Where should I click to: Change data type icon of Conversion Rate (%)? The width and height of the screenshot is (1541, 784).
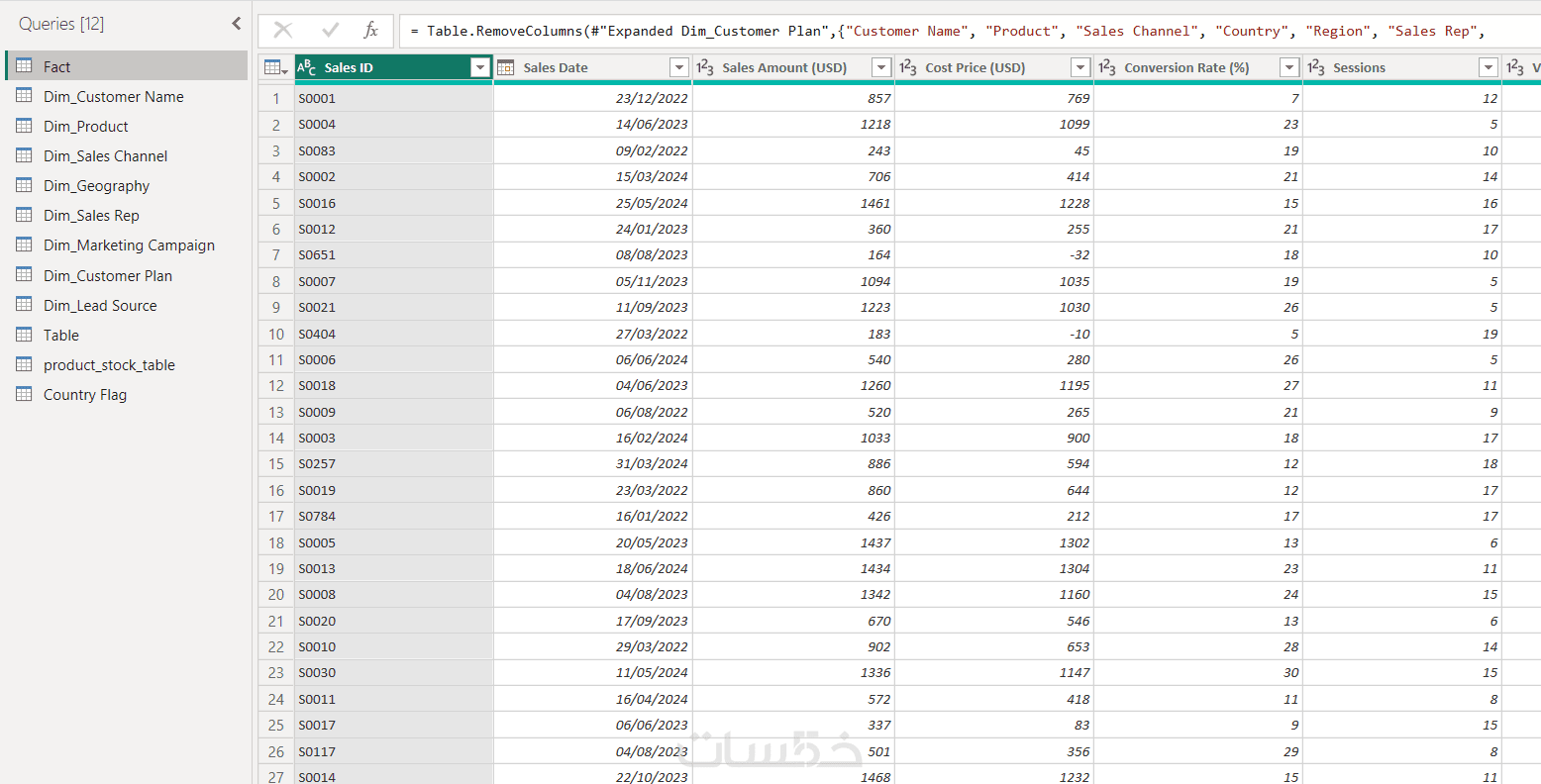click(1107, 67)
